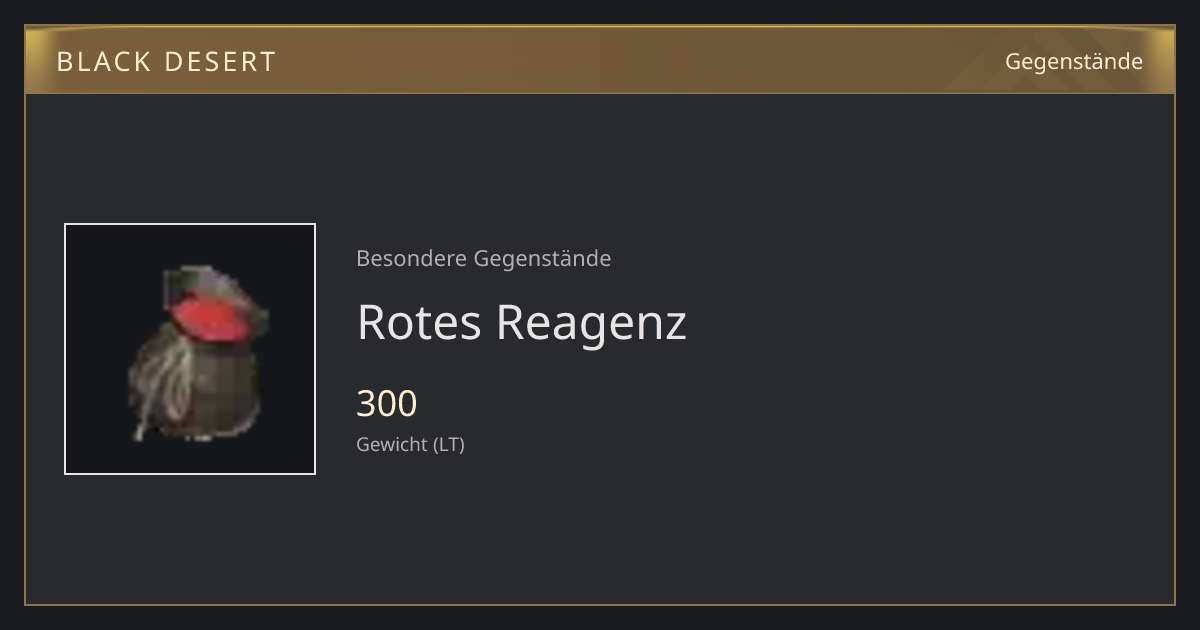1200x630 pixels.
Task: Click the word "Rotes" in the title
Action: (419, 322)
